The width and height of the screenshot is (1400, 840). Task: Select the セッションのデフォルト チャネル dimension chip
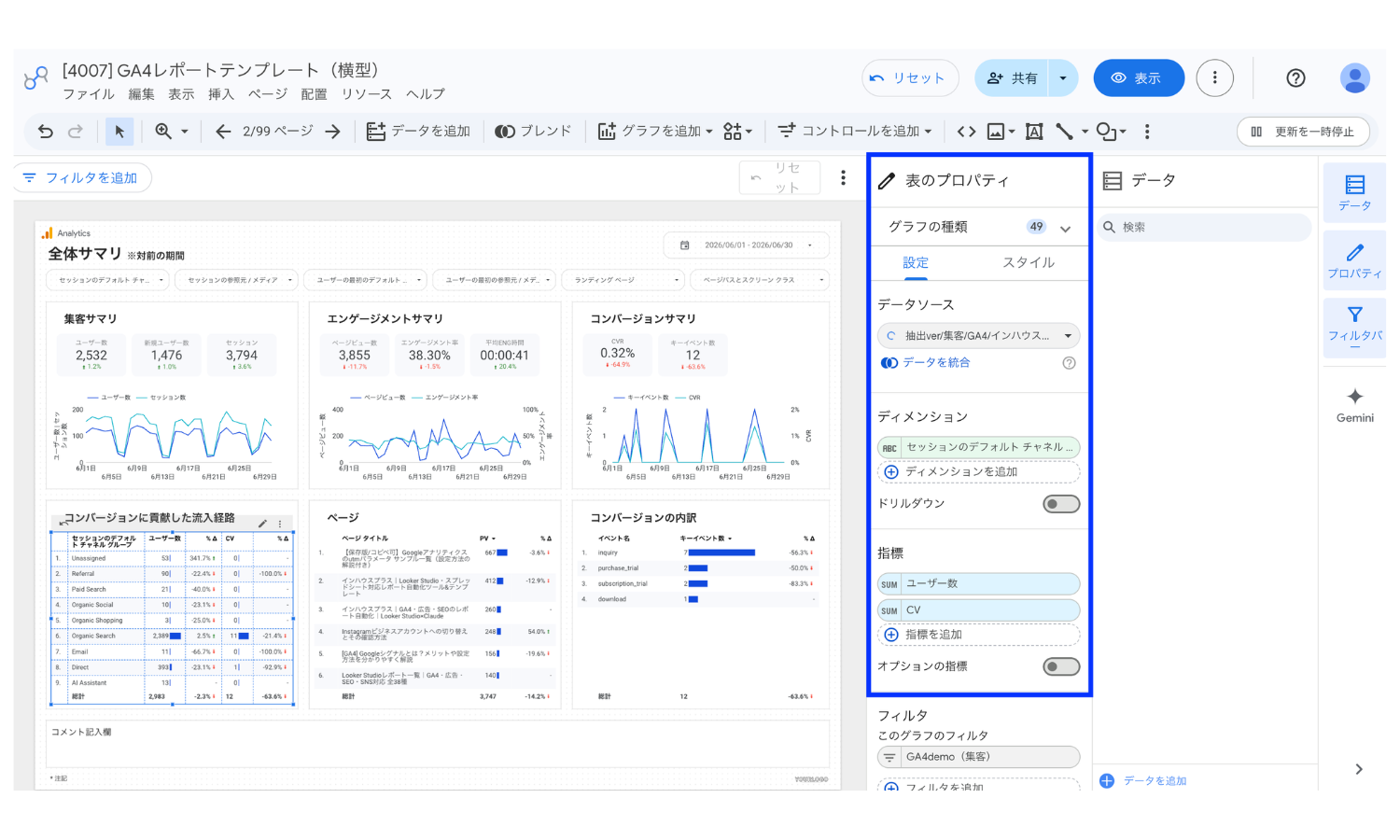coord(978,448)
